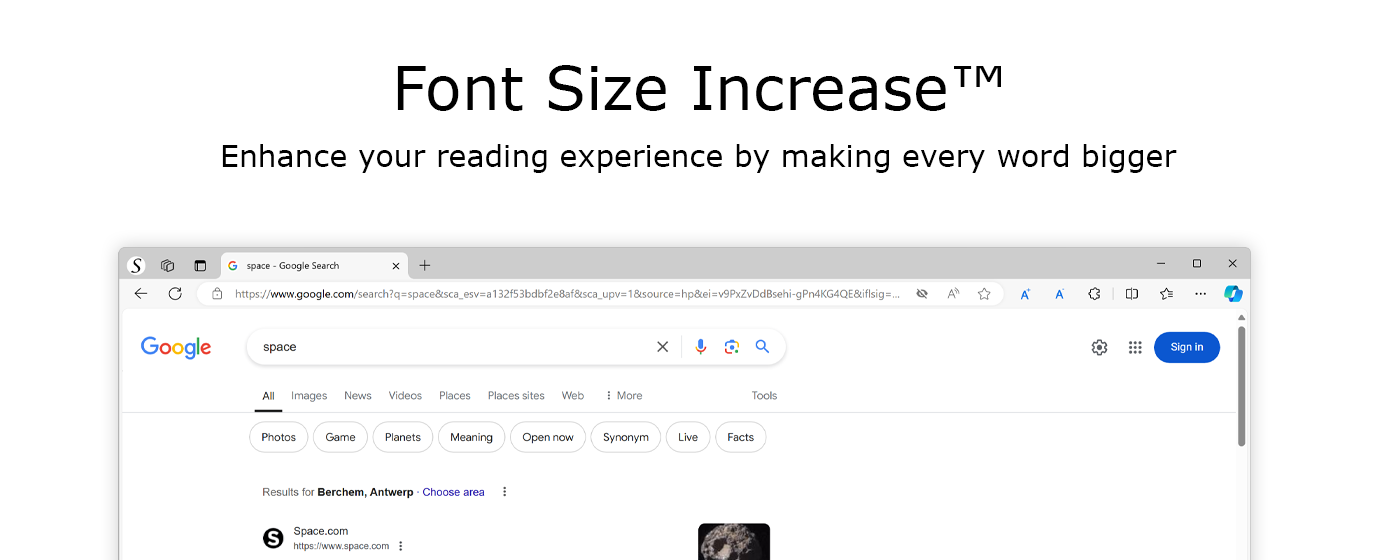Select the Live suggestion chip

pos(688,437)
